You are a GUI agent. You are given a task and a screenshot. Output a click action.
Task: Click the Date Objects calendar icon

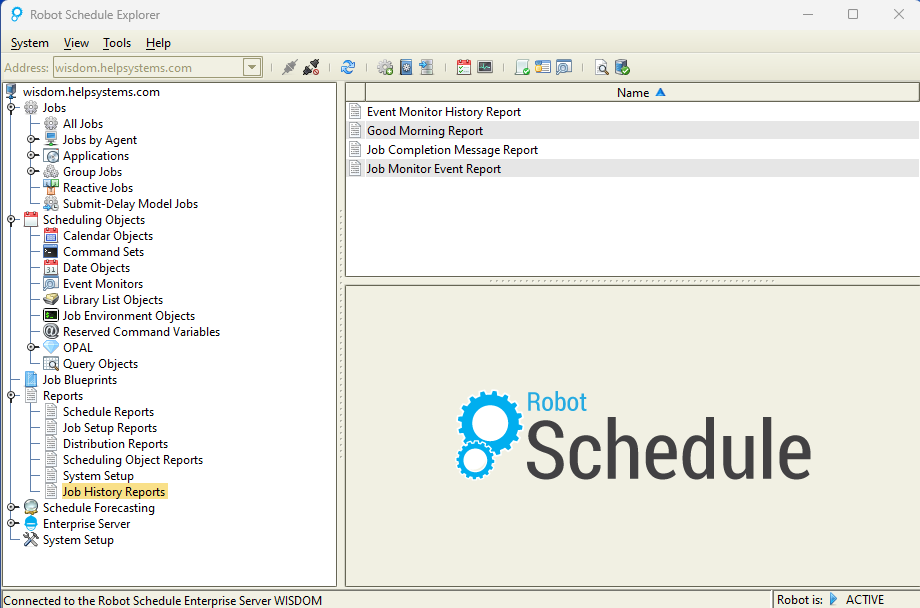click(51, 268)
